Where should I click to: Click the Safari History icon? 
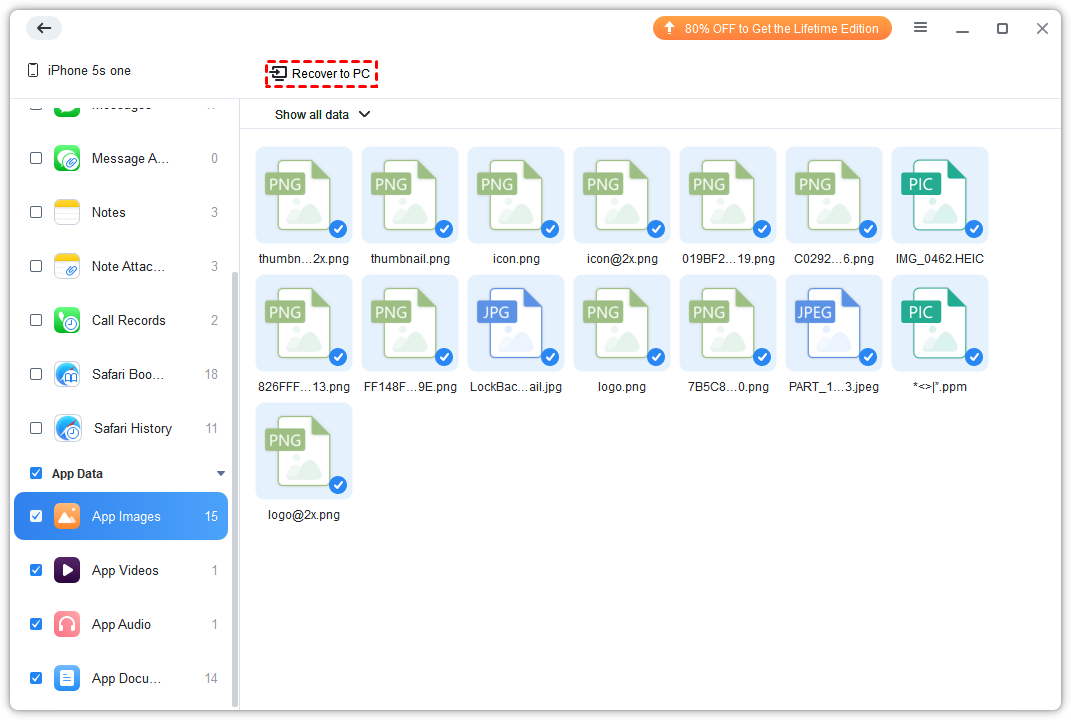[x=68, y=428]
